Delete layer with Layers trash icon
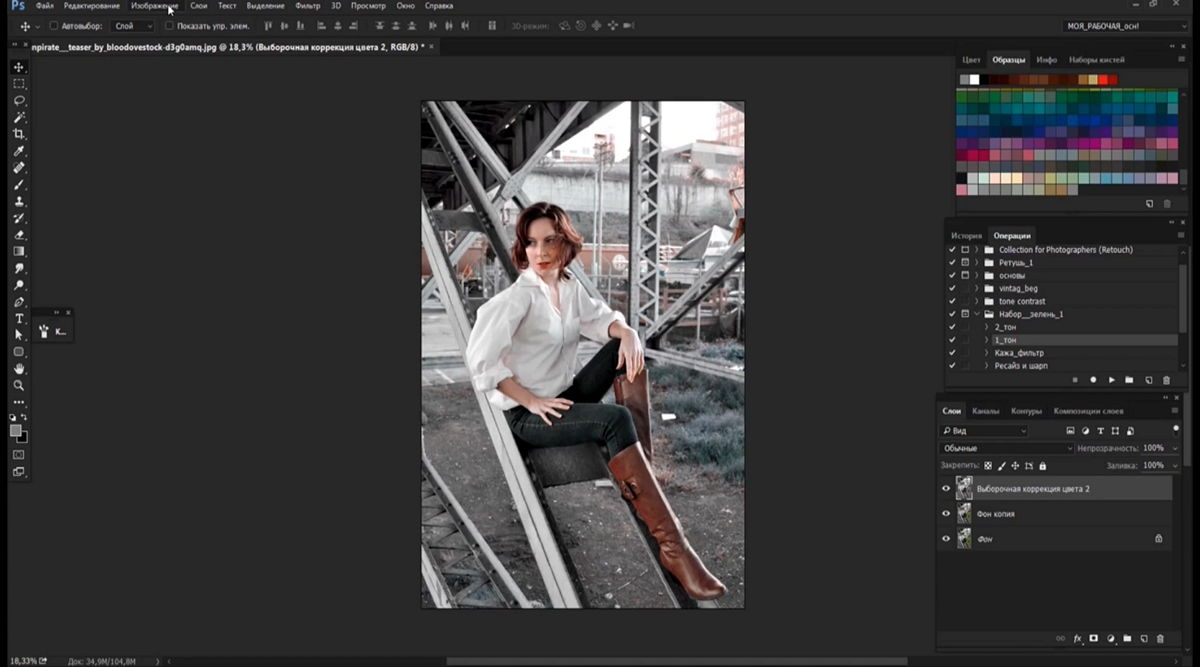This screenshot has width=1200, height=667. click(x=1160, y=638)
